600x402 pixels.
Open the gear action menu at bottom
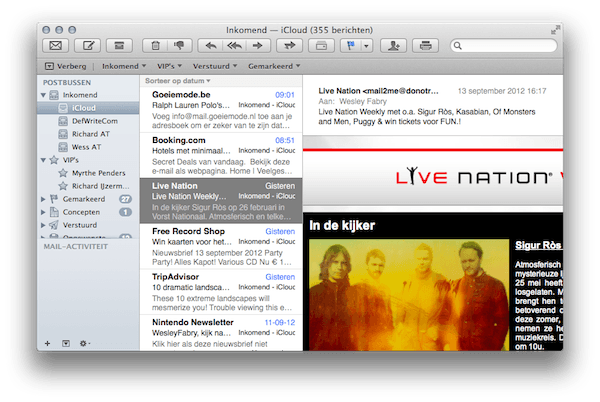[x=84, y=343]
